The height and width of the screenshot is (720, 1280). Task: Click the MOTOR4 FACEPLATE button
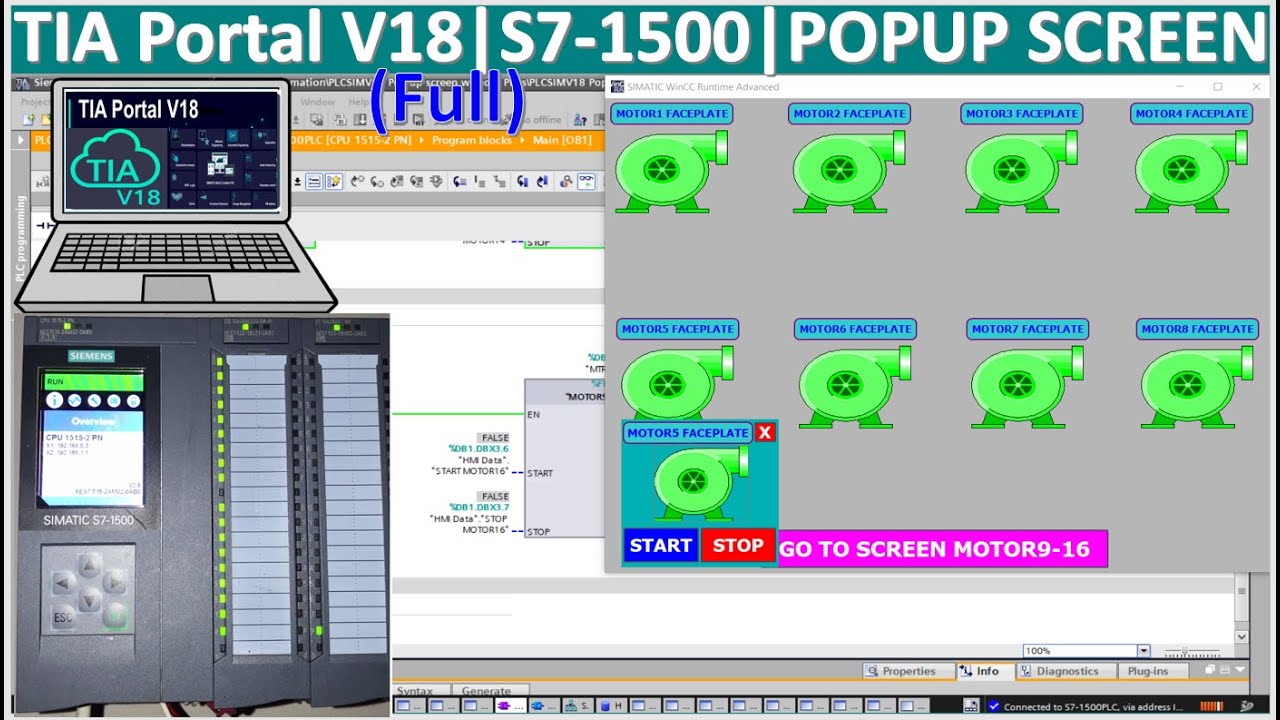pyautogui.click(x=1192, y=114)
